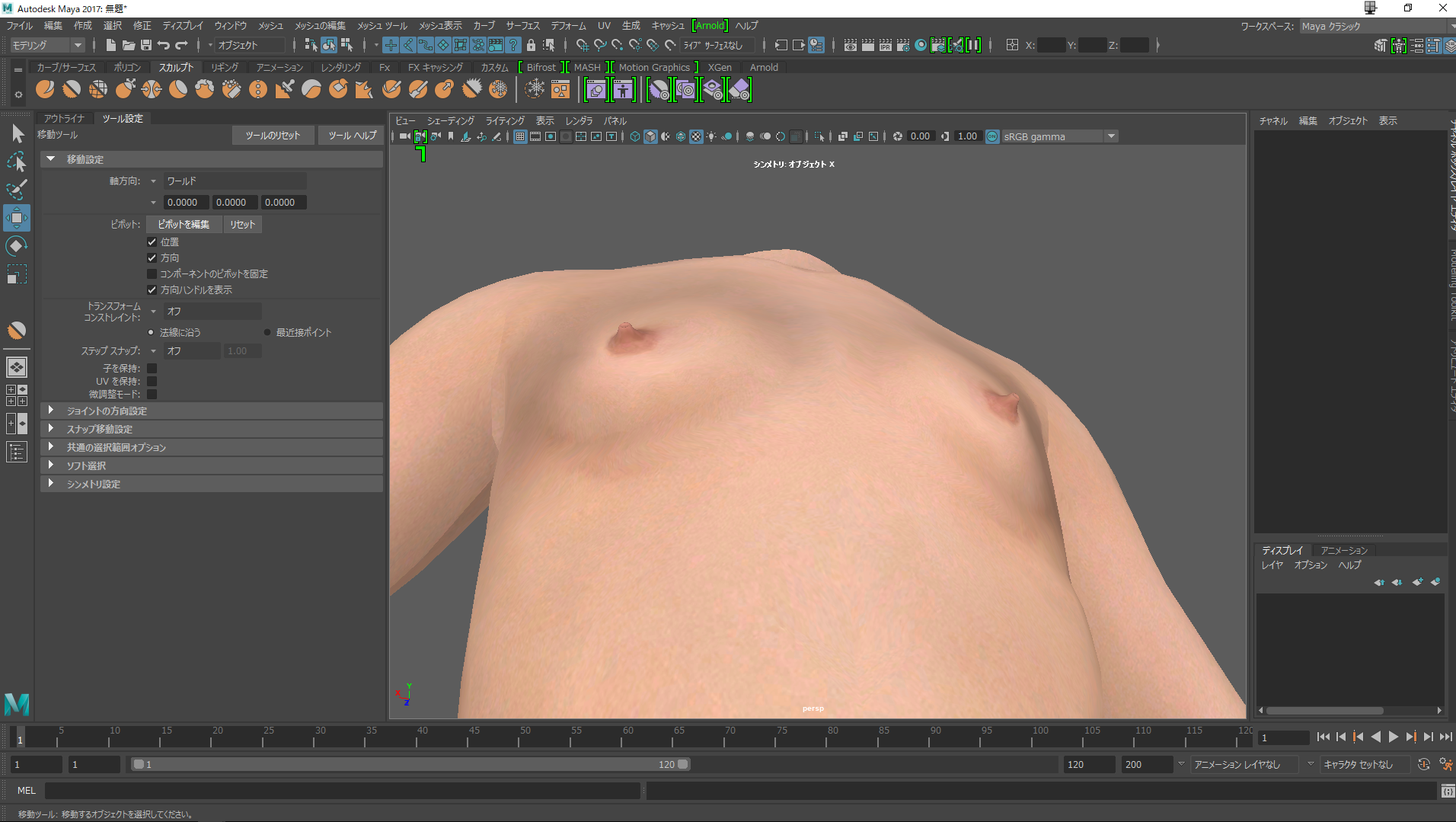Toggle use all lights bulb icon

tap(711, 136)
